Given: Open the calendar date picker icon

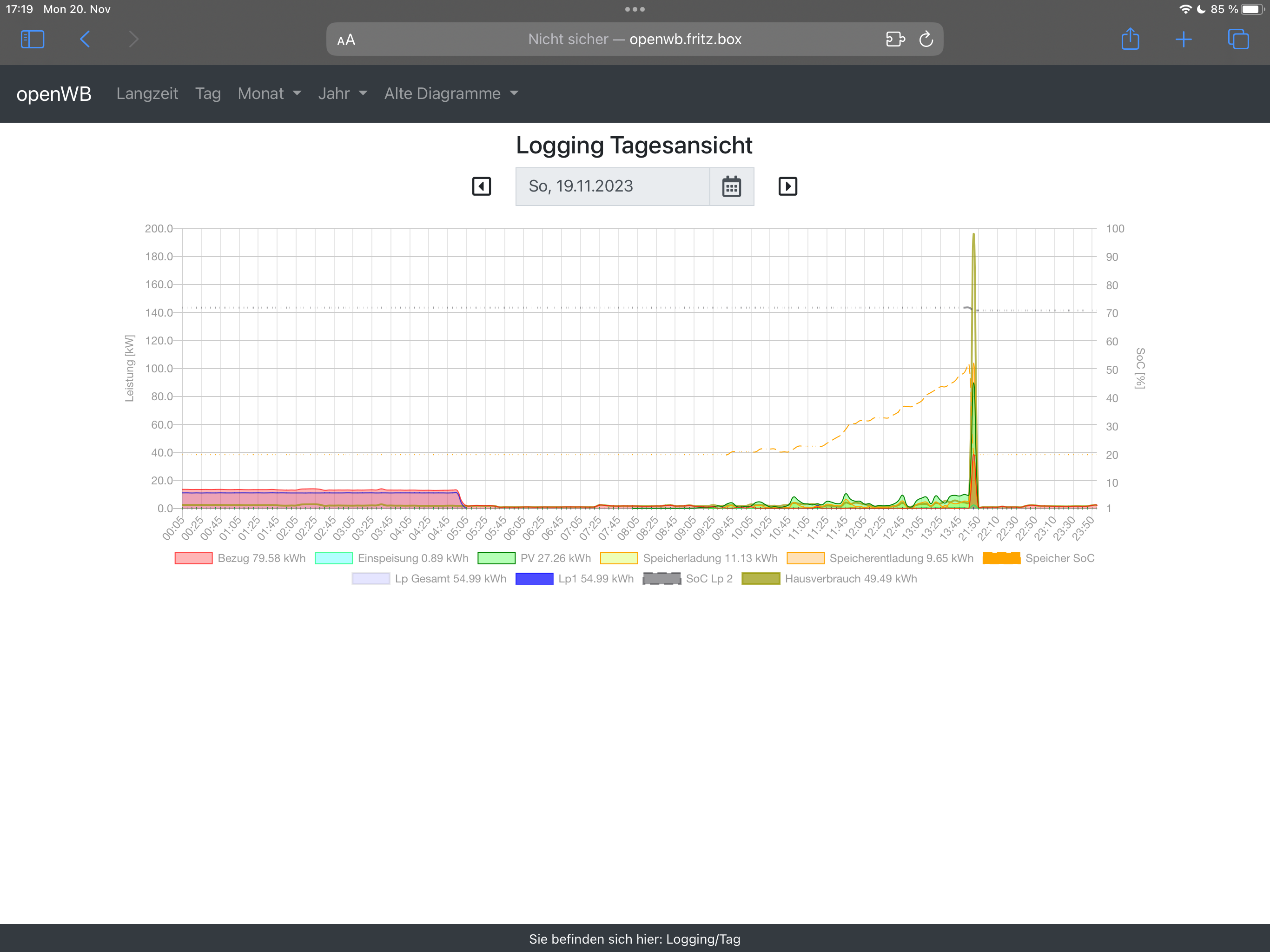Looking at the screenshot, I should point(731,186).
